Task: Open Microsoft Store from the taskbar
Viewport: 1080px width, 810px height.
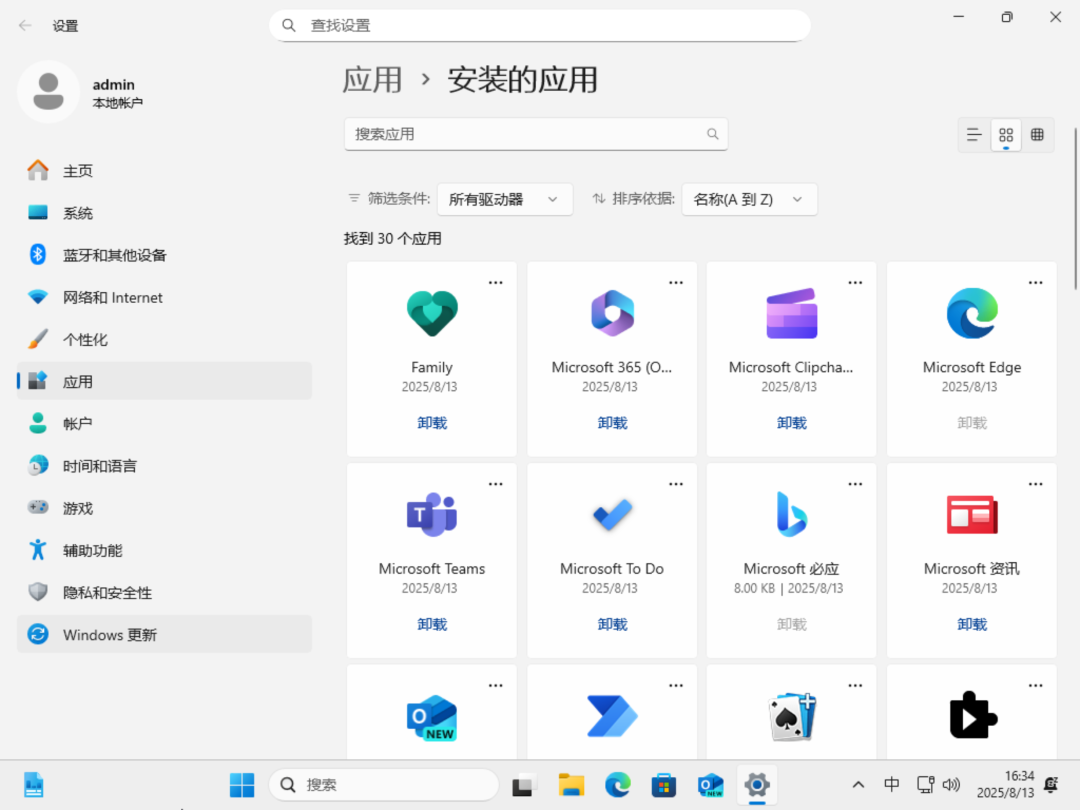Action: click(x=664, y=785)
